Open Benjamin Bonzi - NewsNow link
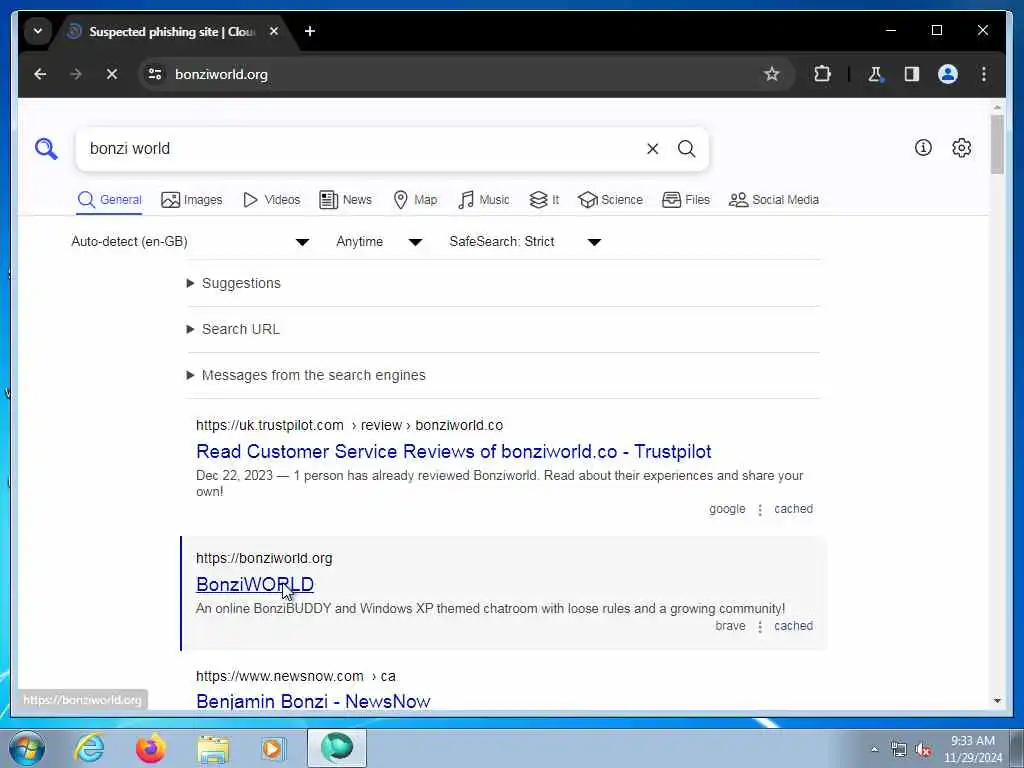 tap(313, 701)
